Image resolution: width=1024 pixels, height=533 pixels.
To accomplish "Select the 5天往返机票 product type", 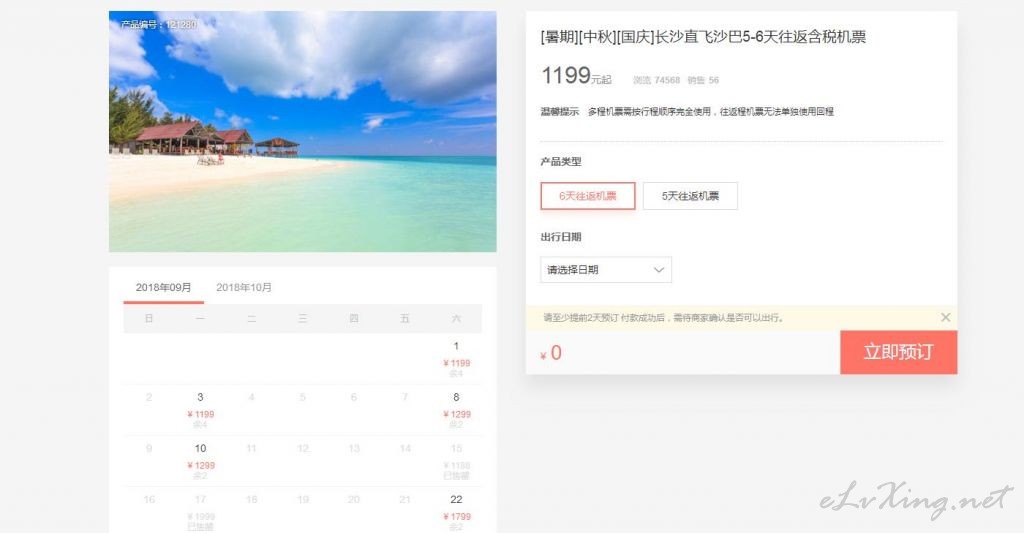I will [690, 196].
